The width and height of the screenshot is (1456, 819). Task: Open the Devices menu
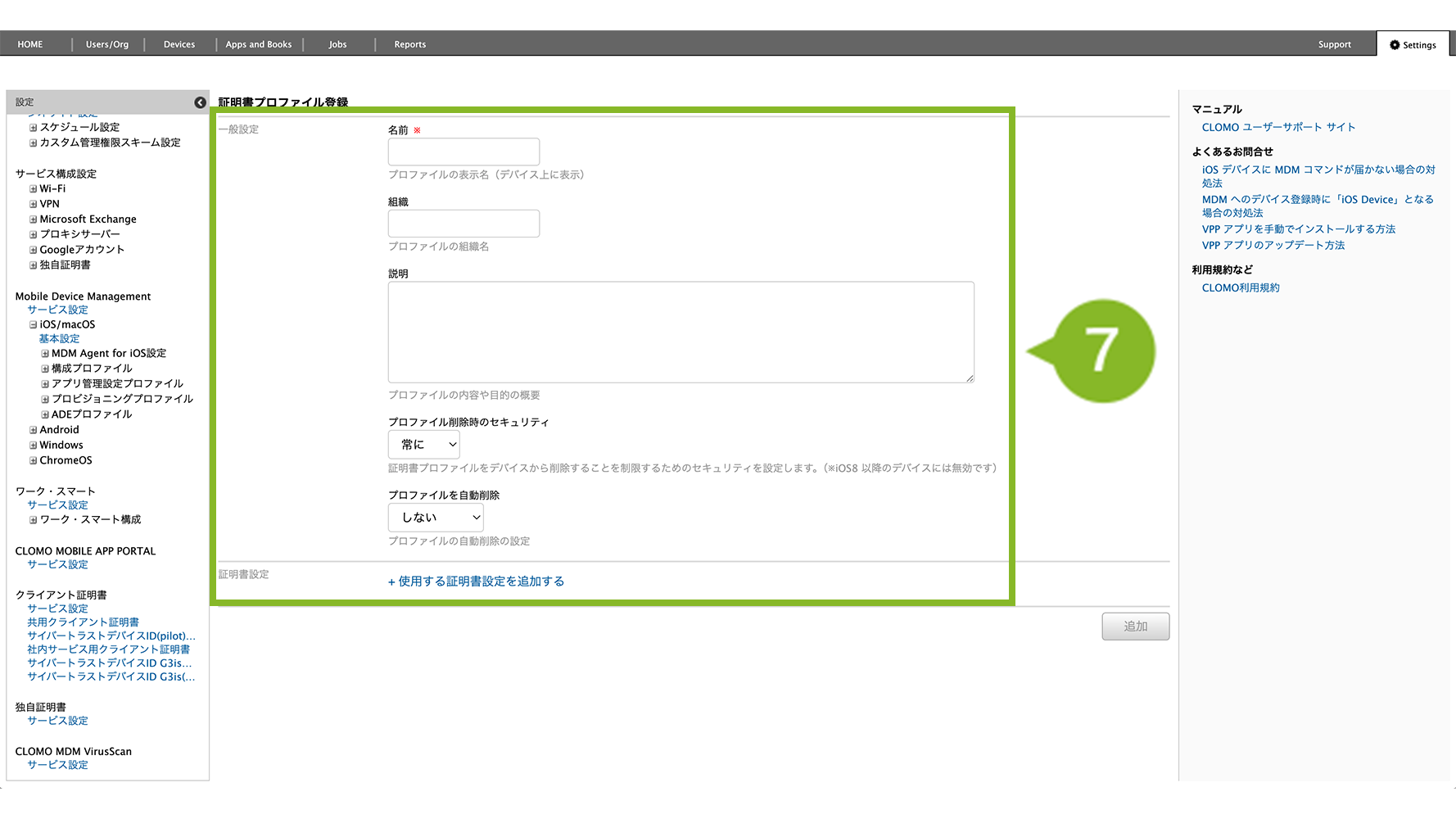(179, 44)
